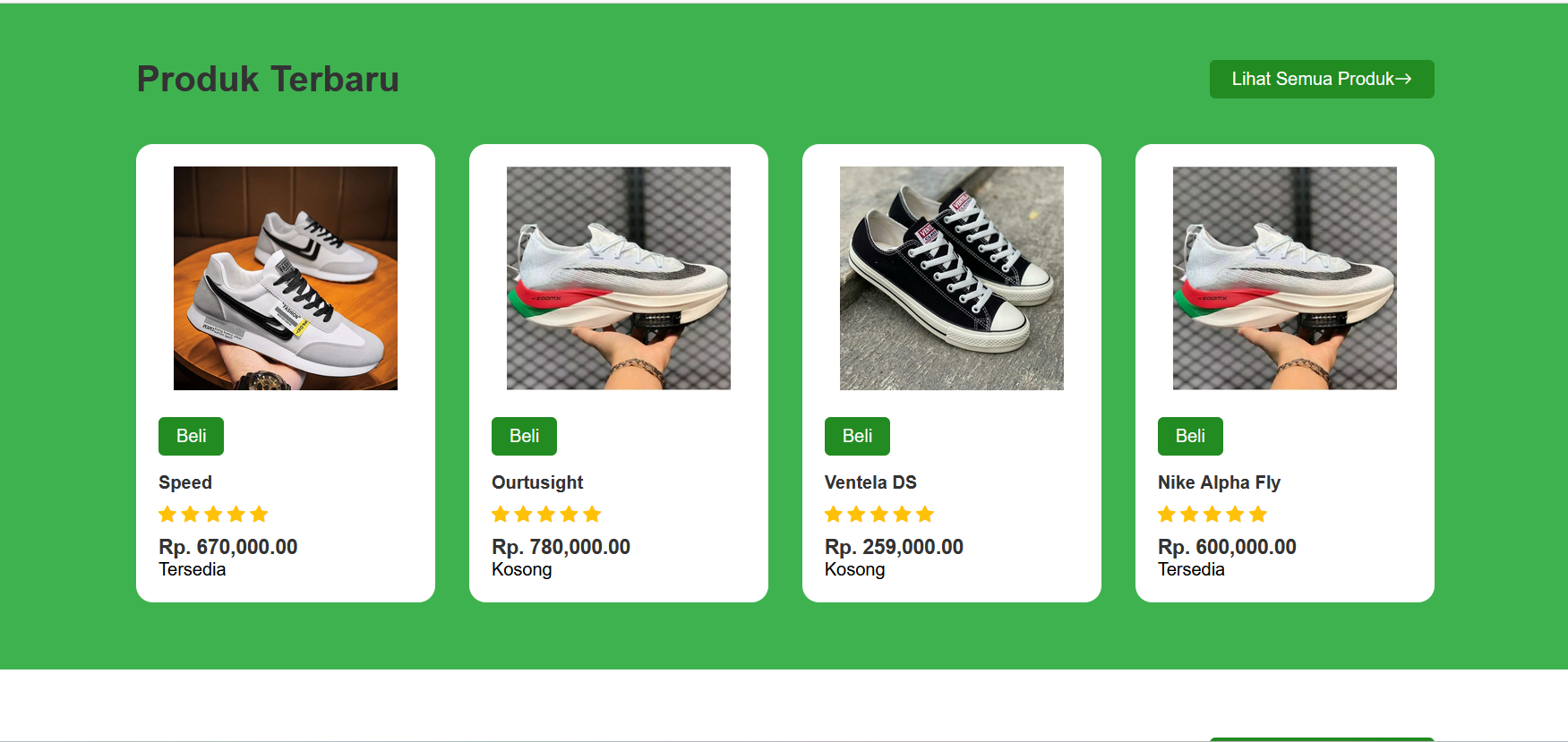The width and height of the screenshot is (1568, 742).
Task: Select the Ventela DS product image
Action: pos(951,277)
